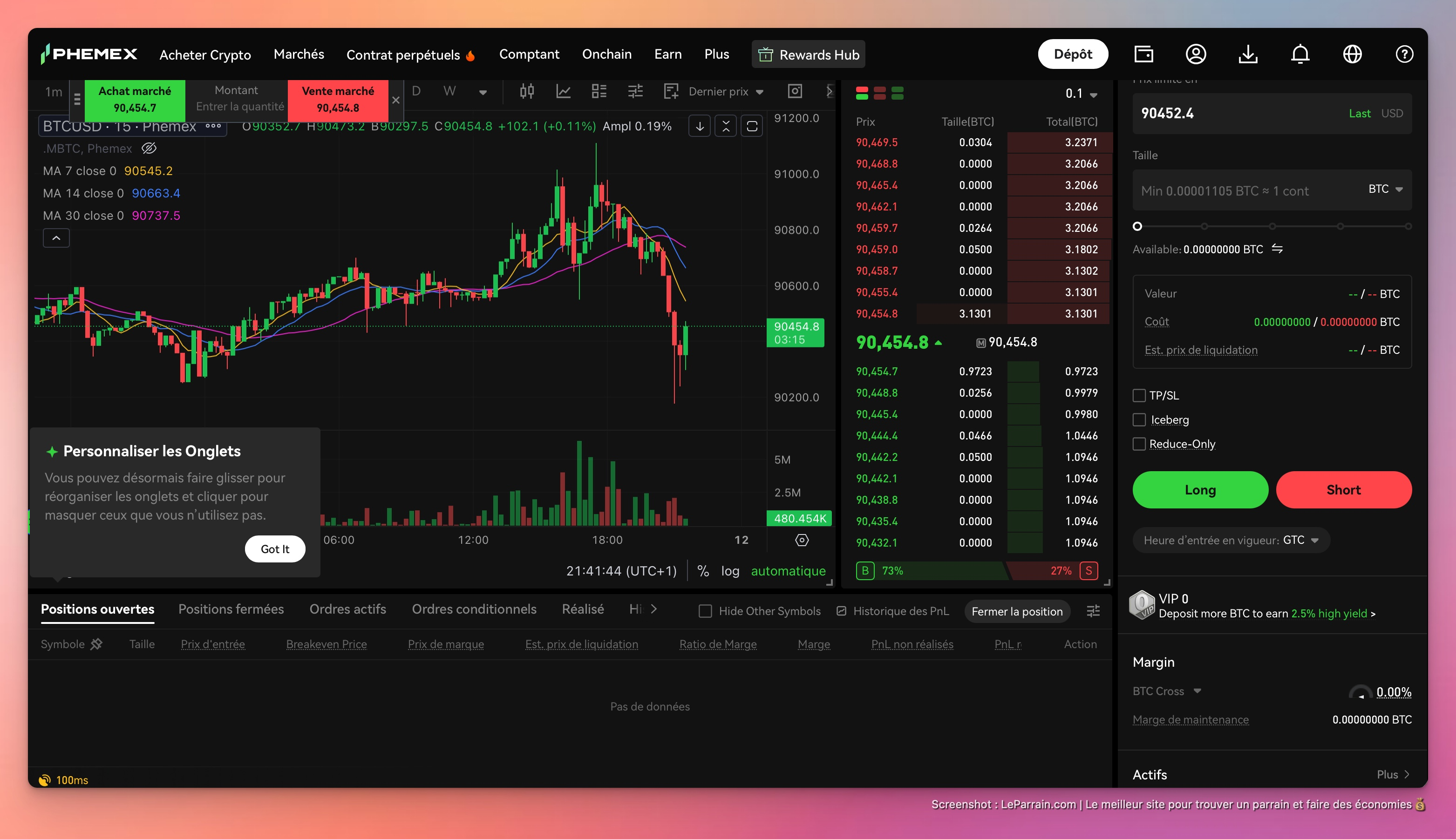Toggle .MBTC series visibility eye
This screenshot has width=1456, height=839.
(x=149, y=149)
